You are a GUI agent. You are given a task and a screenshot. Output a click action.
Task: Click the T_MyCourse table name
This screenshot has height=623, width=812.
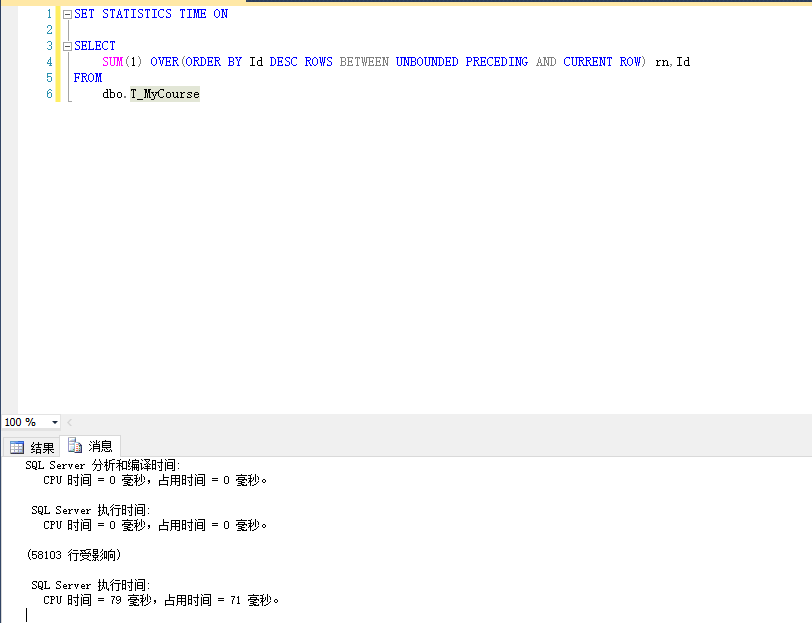(164, 94)
